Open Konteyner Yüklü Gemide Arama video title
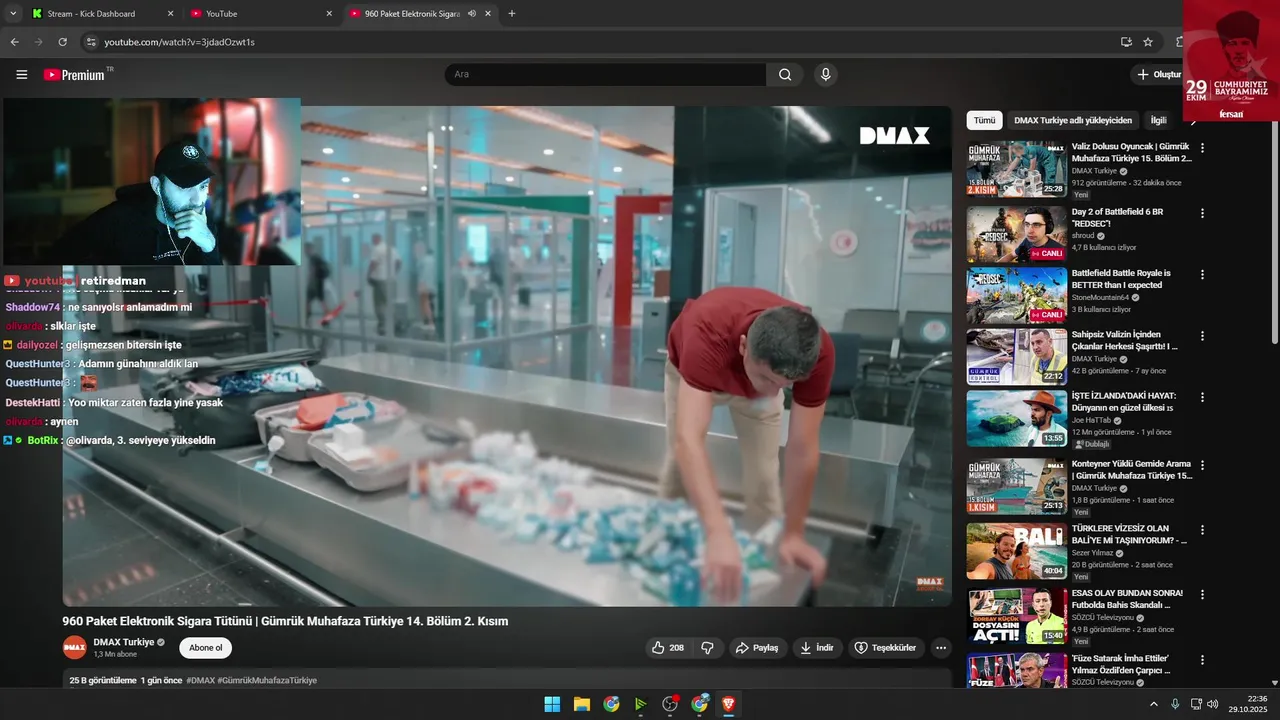The height and width of the screenshot is (720, 1280). pyautogui.click(x=1132, y=470)
